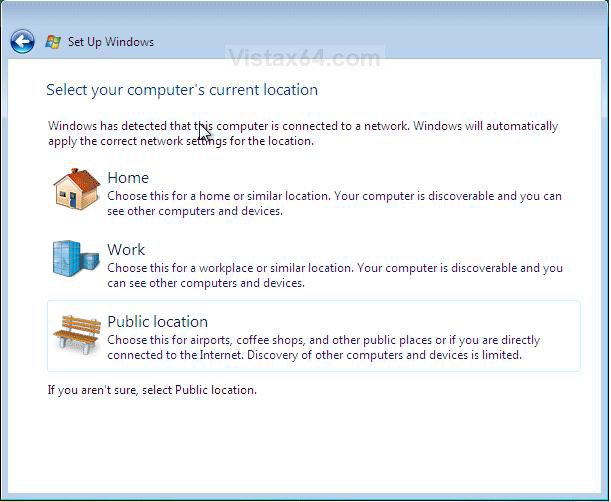Click the 'Windows has detected' intro paragraph
This screenshot has height=502, width=611.
tap(303, 133)
